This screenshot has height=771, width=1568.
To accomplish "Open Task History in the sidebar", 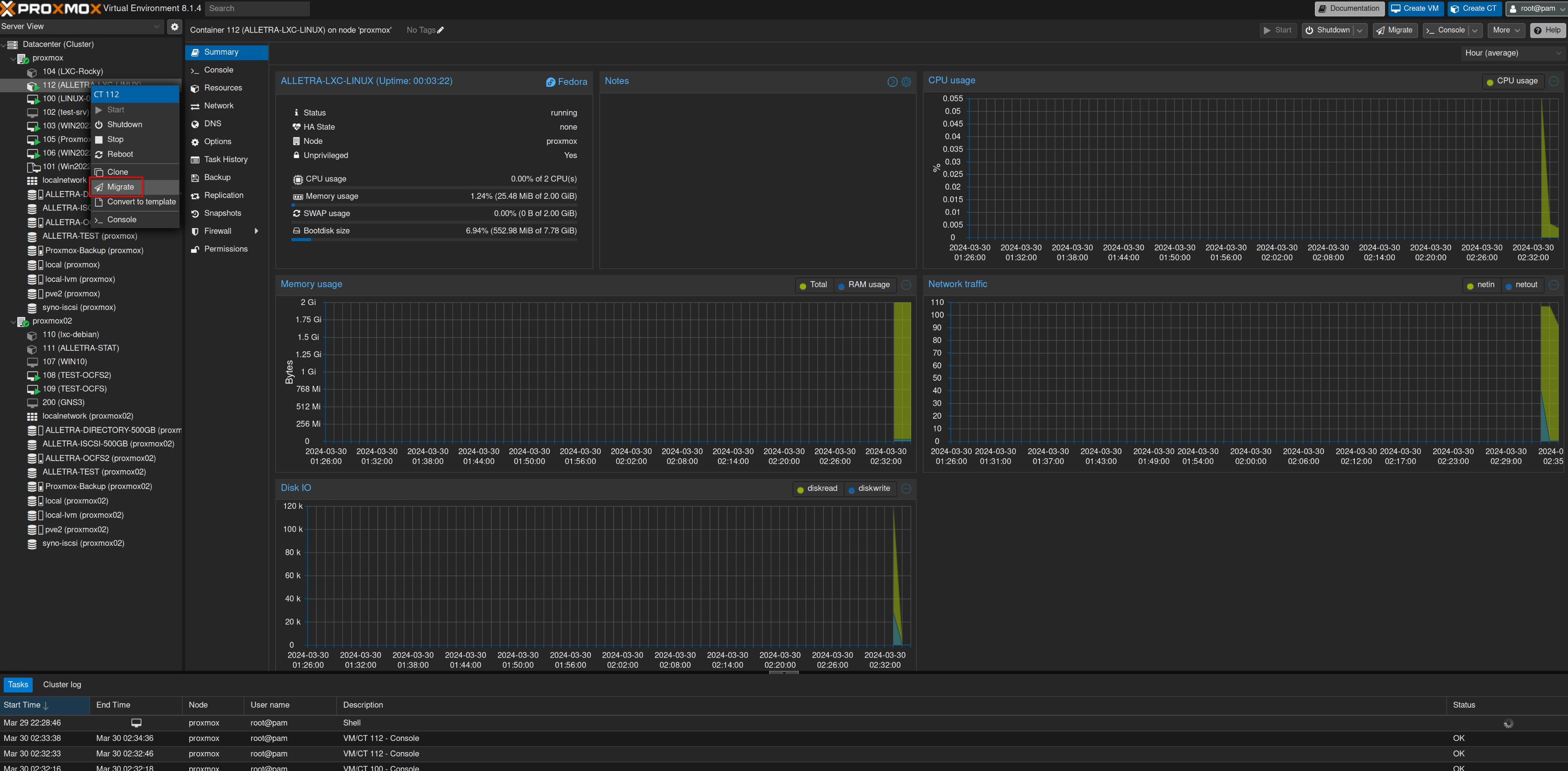I will coord(226,160).
